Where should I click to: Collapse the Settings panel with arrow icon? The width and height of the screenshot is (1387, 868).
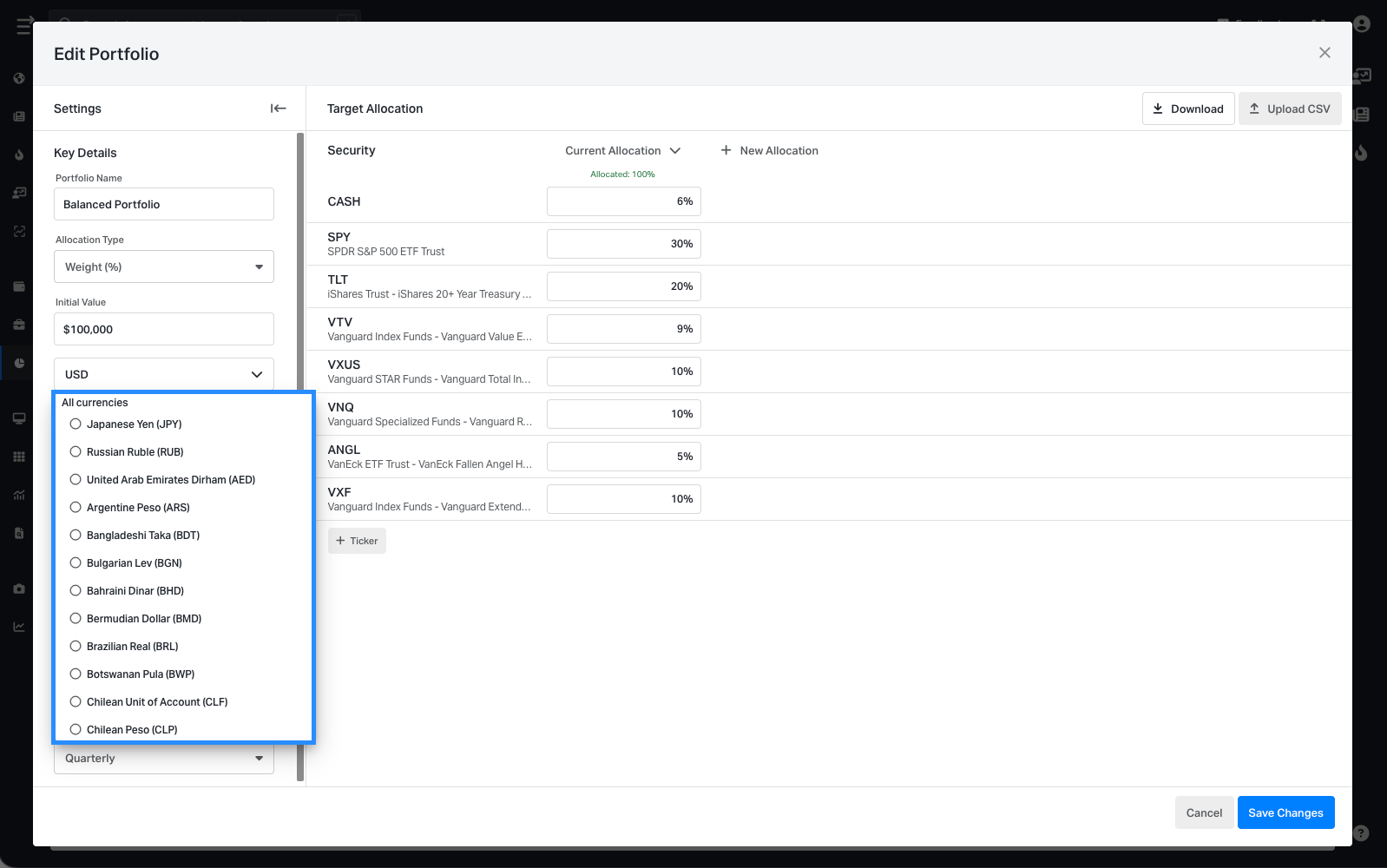point(278,108)
